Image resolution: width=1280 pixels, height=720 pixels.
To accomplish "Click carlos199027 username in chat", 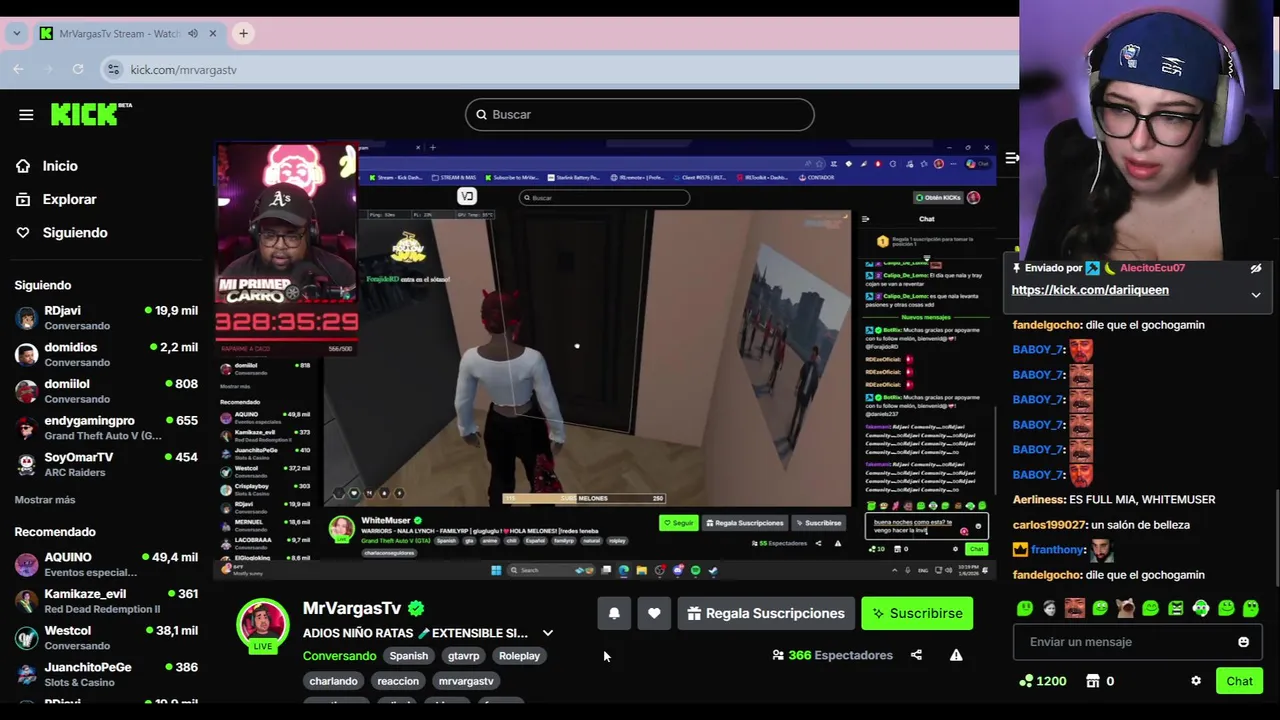I will pos(1049,525).
